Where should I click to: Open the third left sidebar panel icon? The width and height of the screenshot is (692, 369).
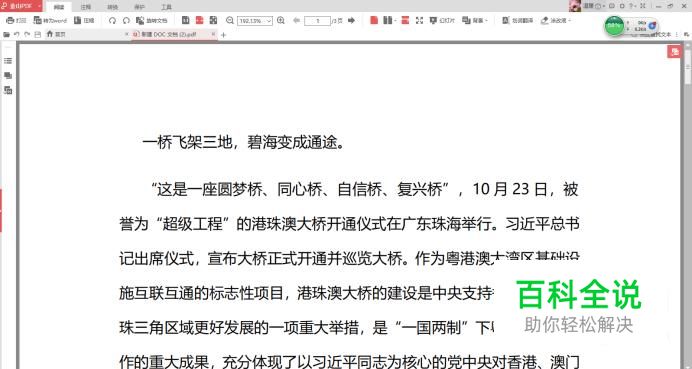coord(8,90)
